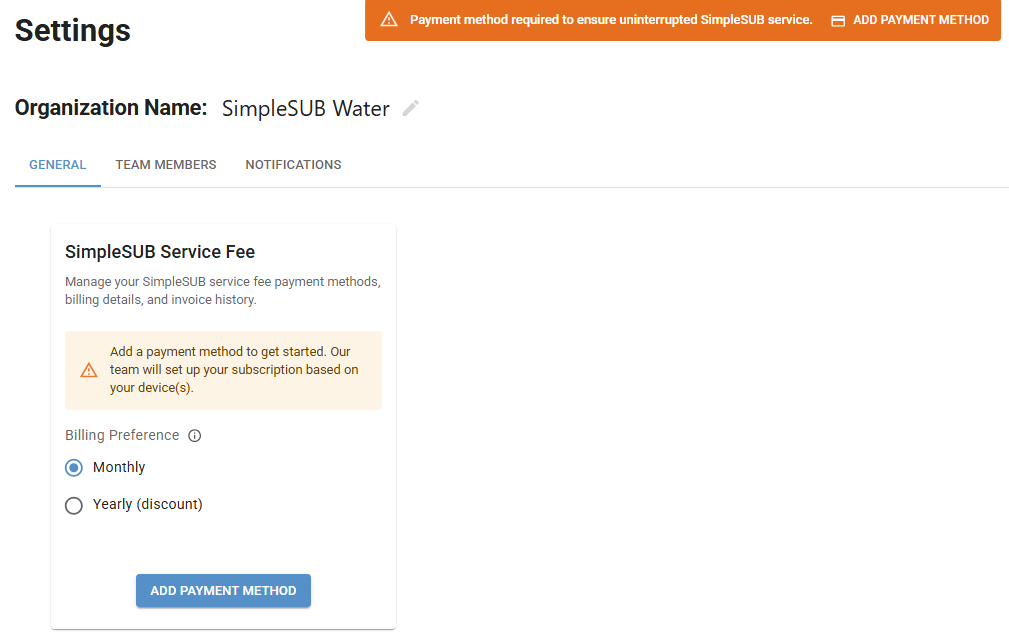Image resolution: width=1009 pixels, height=638 pixels.
Task: Click the Settings page heading
Action: click(x=73, y=30)
